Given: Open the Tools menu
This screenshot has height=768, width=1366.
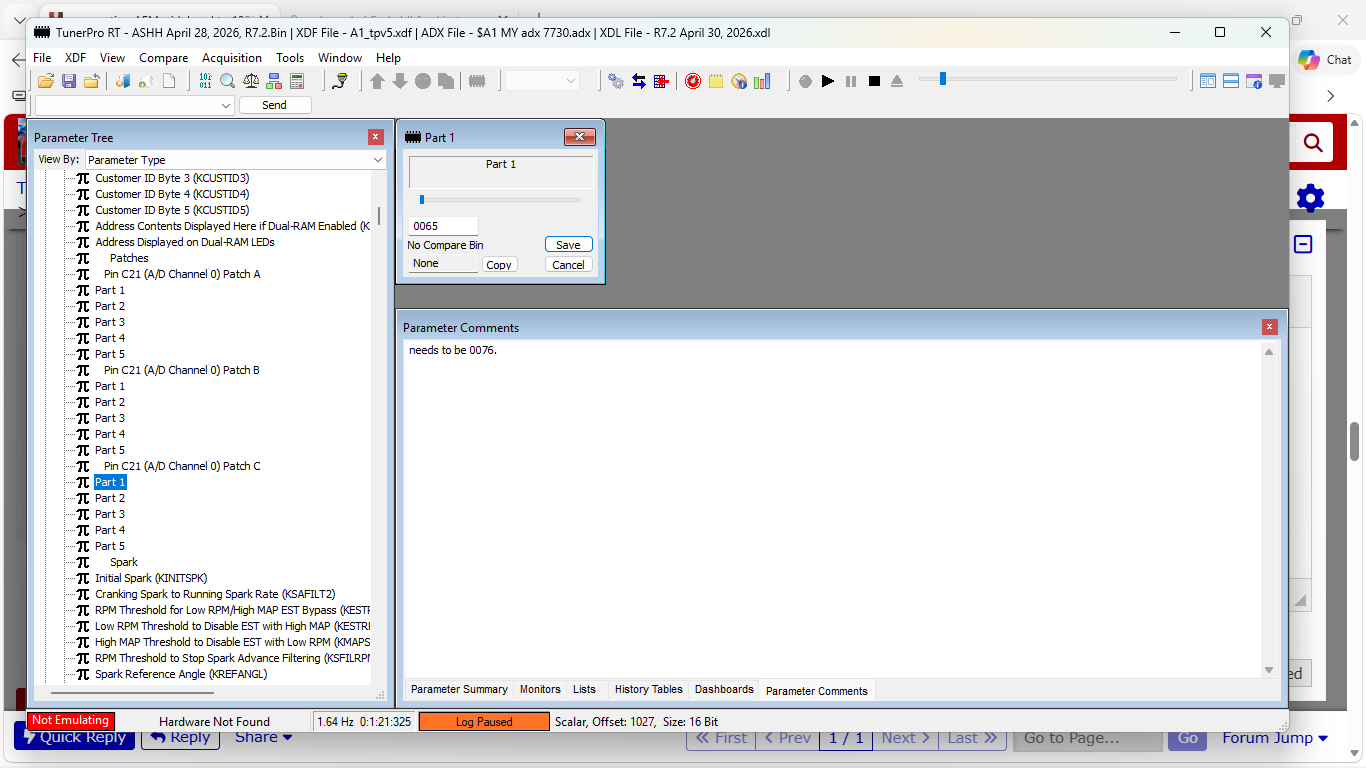Looking at the screenshot, I should pos(290,58).
